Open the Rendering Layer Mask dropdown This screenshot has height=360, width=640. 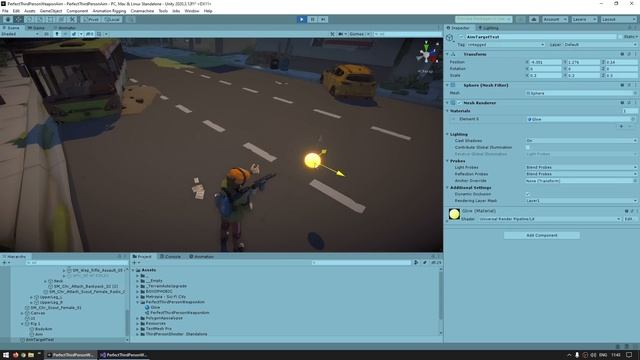pos(581,201)
